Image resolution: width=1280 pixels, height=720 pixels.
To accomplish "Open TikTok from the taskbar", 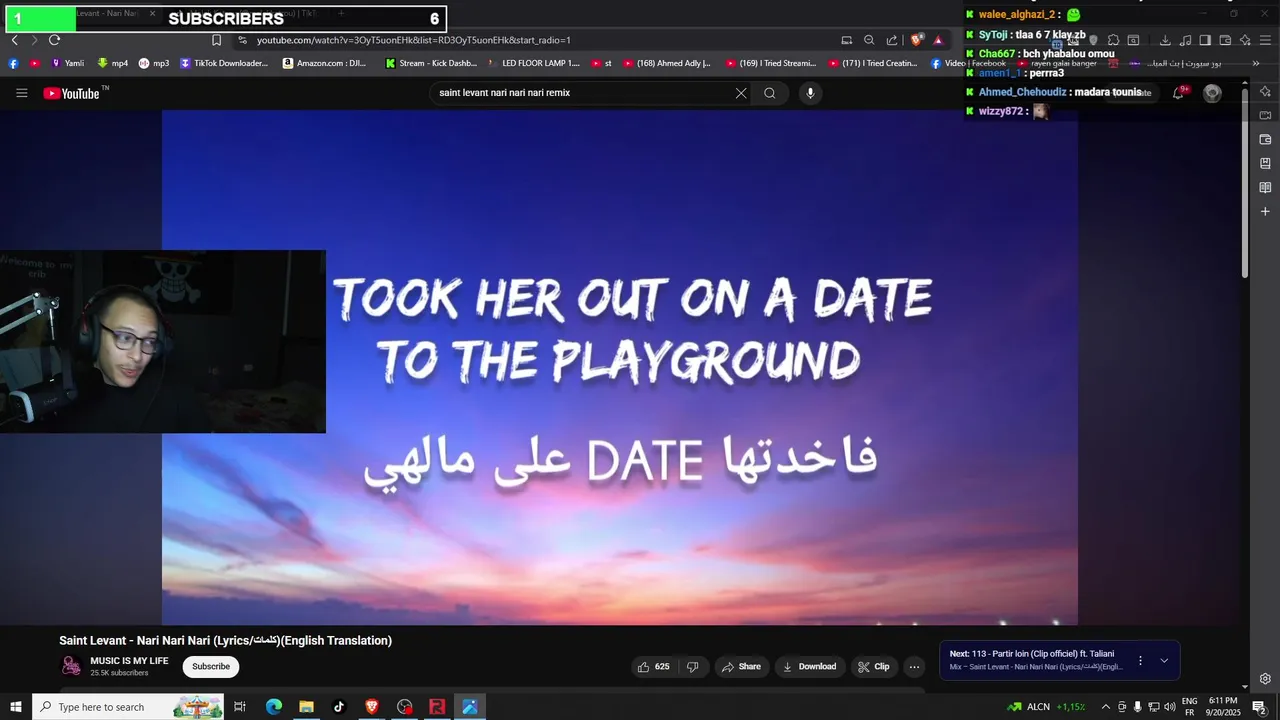I will coord(339,707).
